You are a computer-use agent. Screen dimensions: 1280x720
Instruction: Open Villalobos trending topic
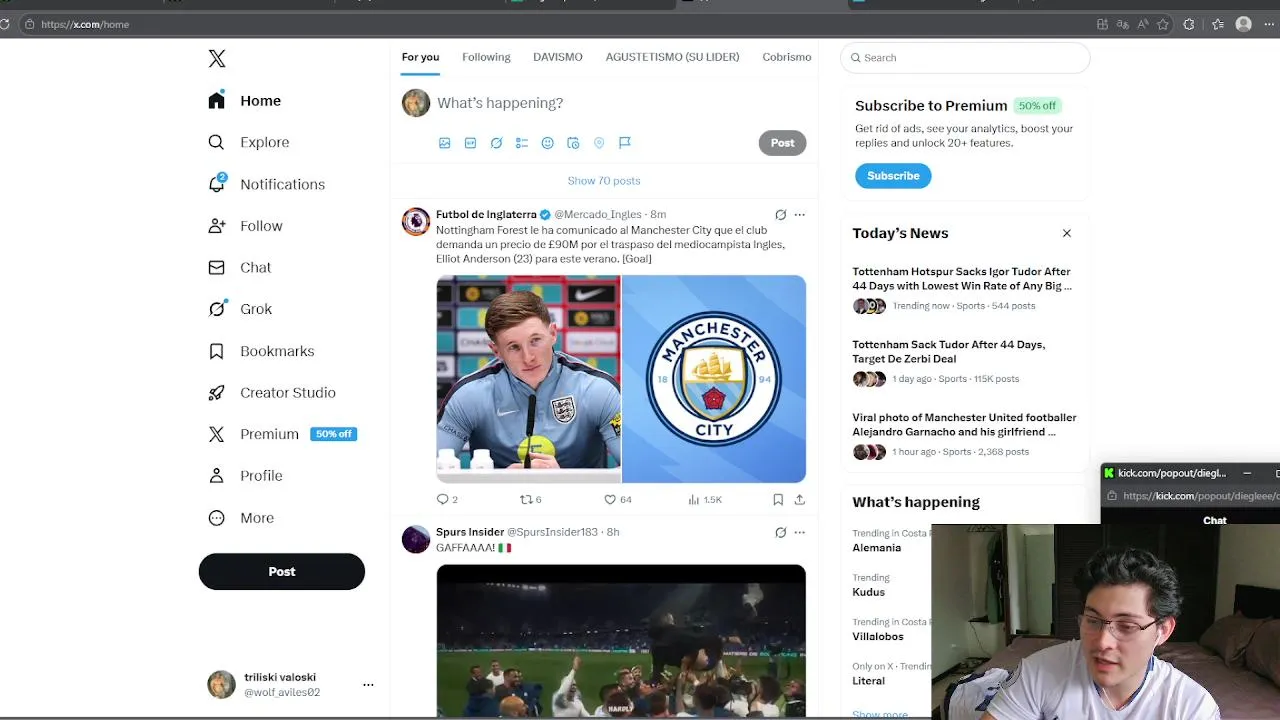[x=878, y=636]
